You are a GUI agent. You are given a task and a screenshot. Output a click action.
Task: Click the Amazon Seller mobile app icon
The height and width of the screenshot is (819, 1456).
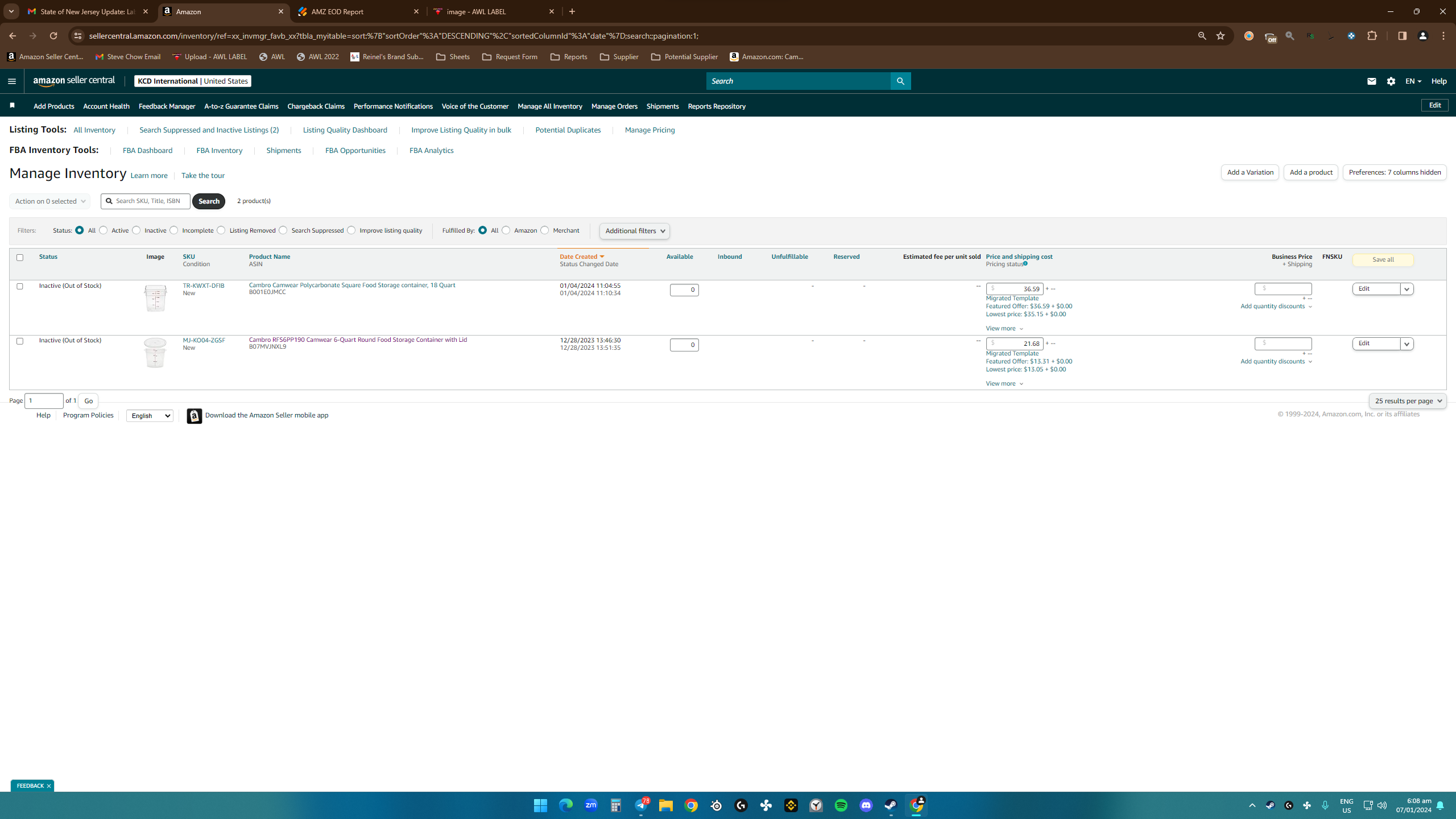[195, 416]
